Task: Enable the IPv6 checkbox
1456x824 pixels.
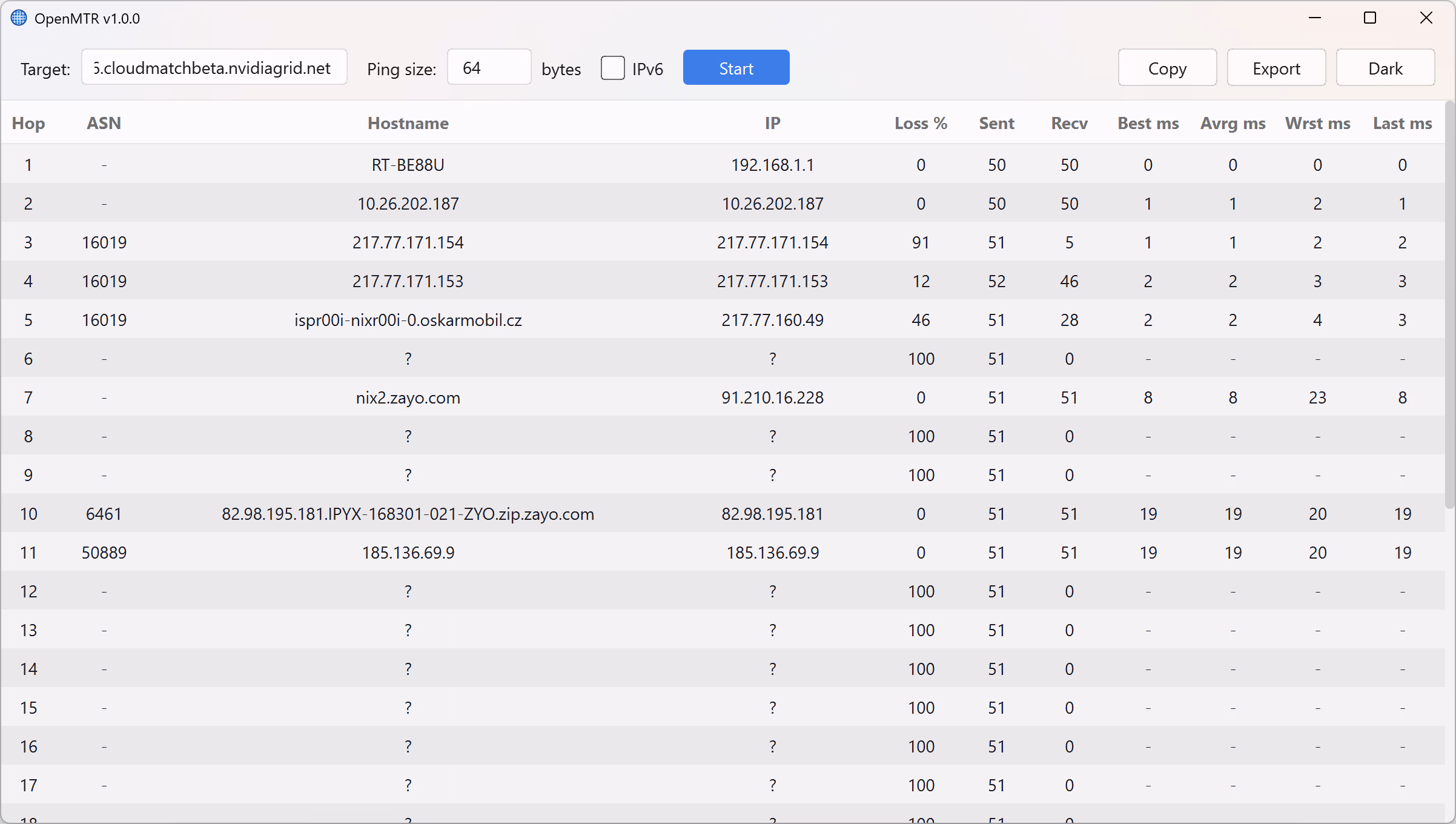Action: (x=612, y=68)
